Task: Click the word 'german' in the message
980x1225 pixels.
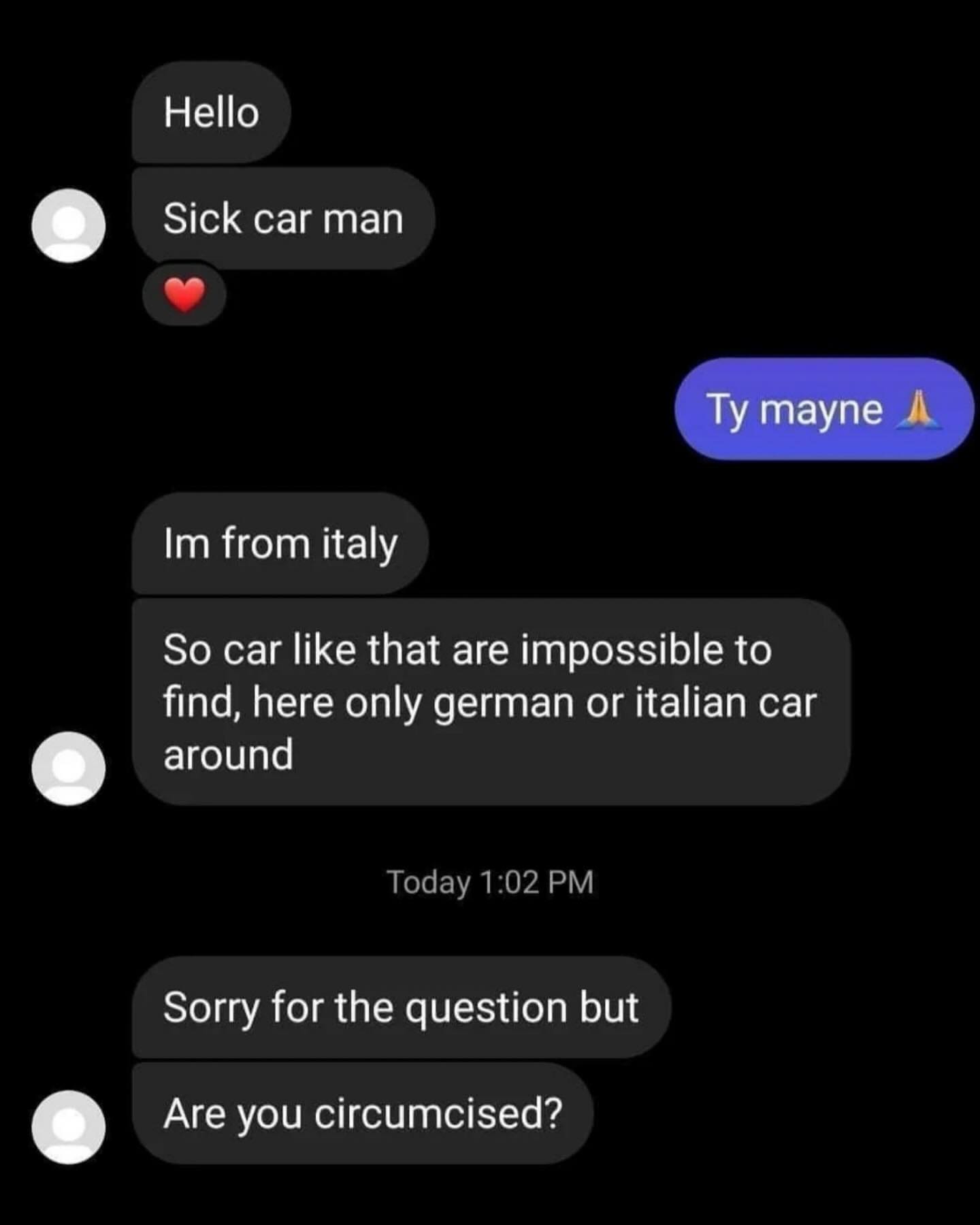Action: pos(504,704)
